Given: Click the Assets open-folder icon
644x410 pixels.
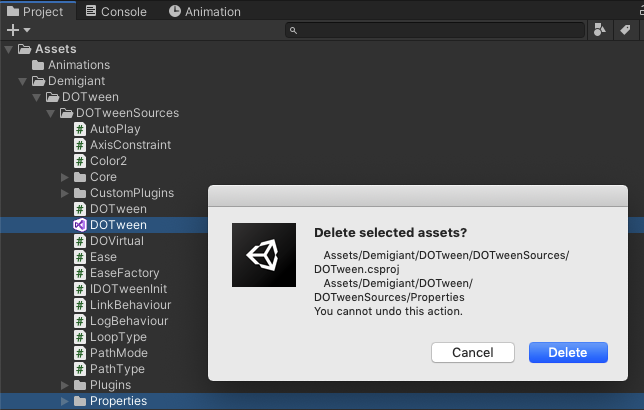Looking at the screenshot, I should 24,49.
